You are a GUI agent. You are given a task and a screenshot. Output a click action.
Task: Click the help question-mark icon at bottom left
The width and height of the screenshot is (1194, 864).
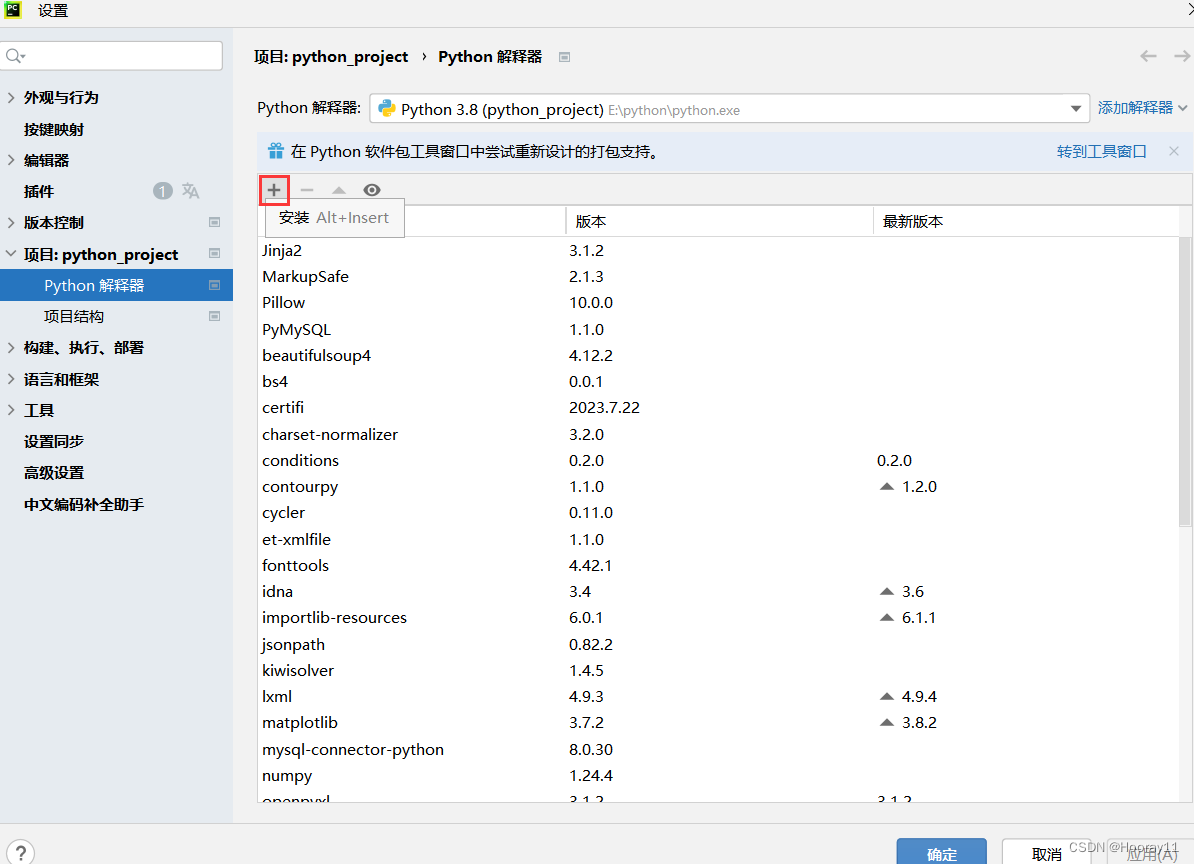pos(18,851)
